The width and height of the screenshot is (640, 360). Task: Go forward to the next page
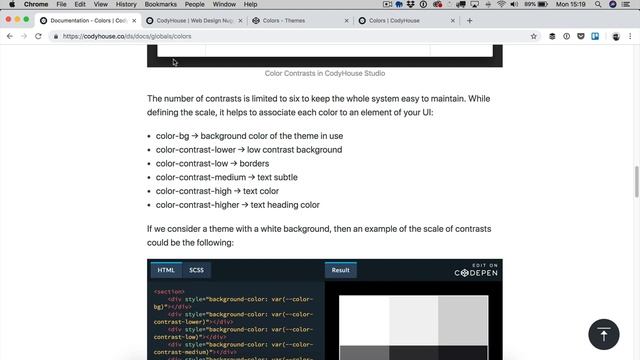coord(24,36)
